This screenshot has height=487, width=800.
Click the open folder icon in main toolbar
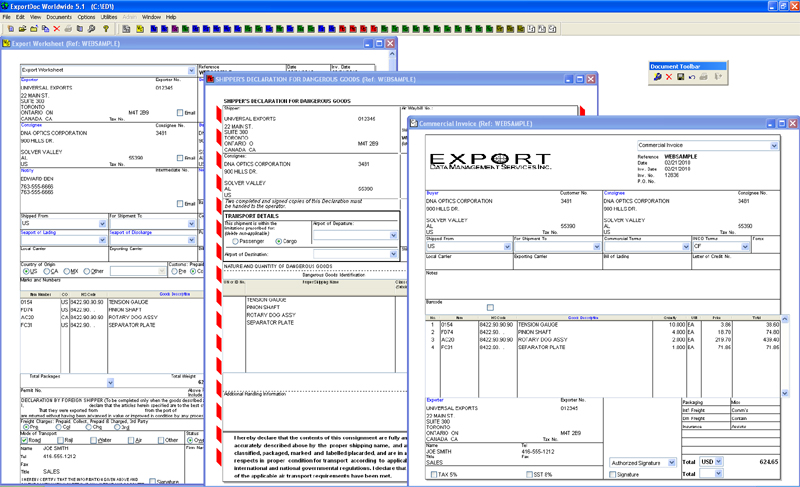(22, 29)
